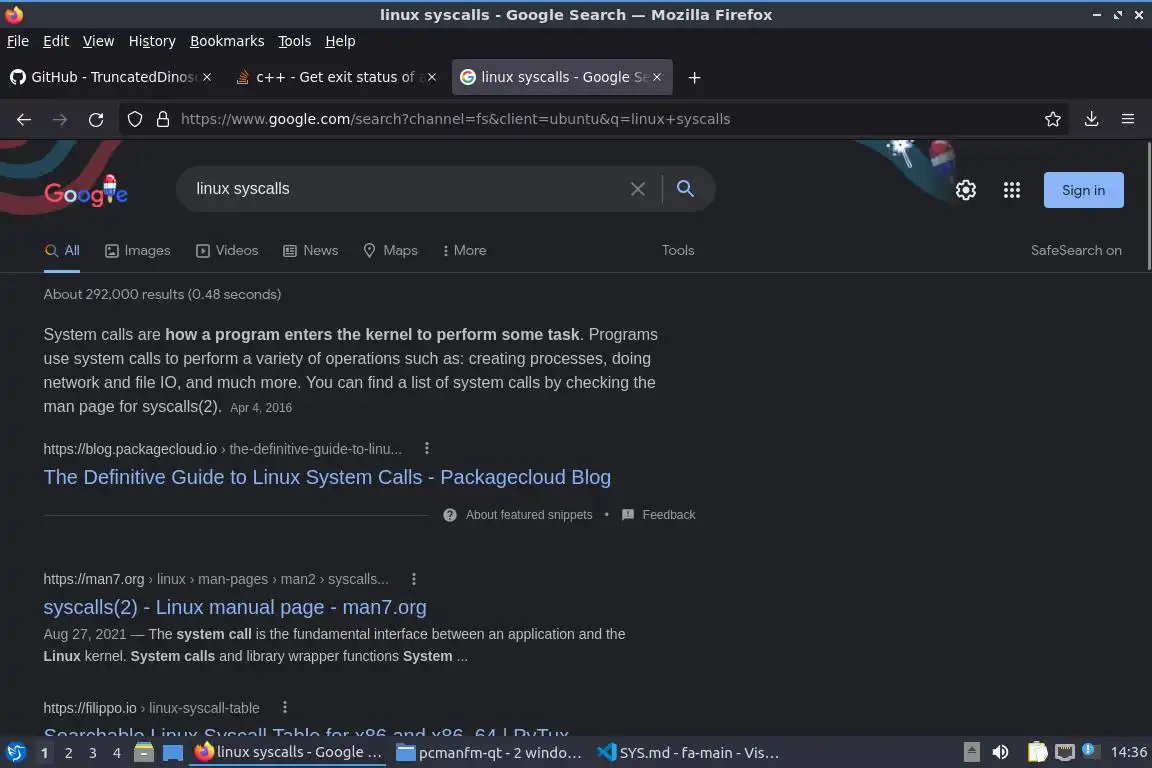Open the History menu
1152x768 pixels.
coord(152,41)
